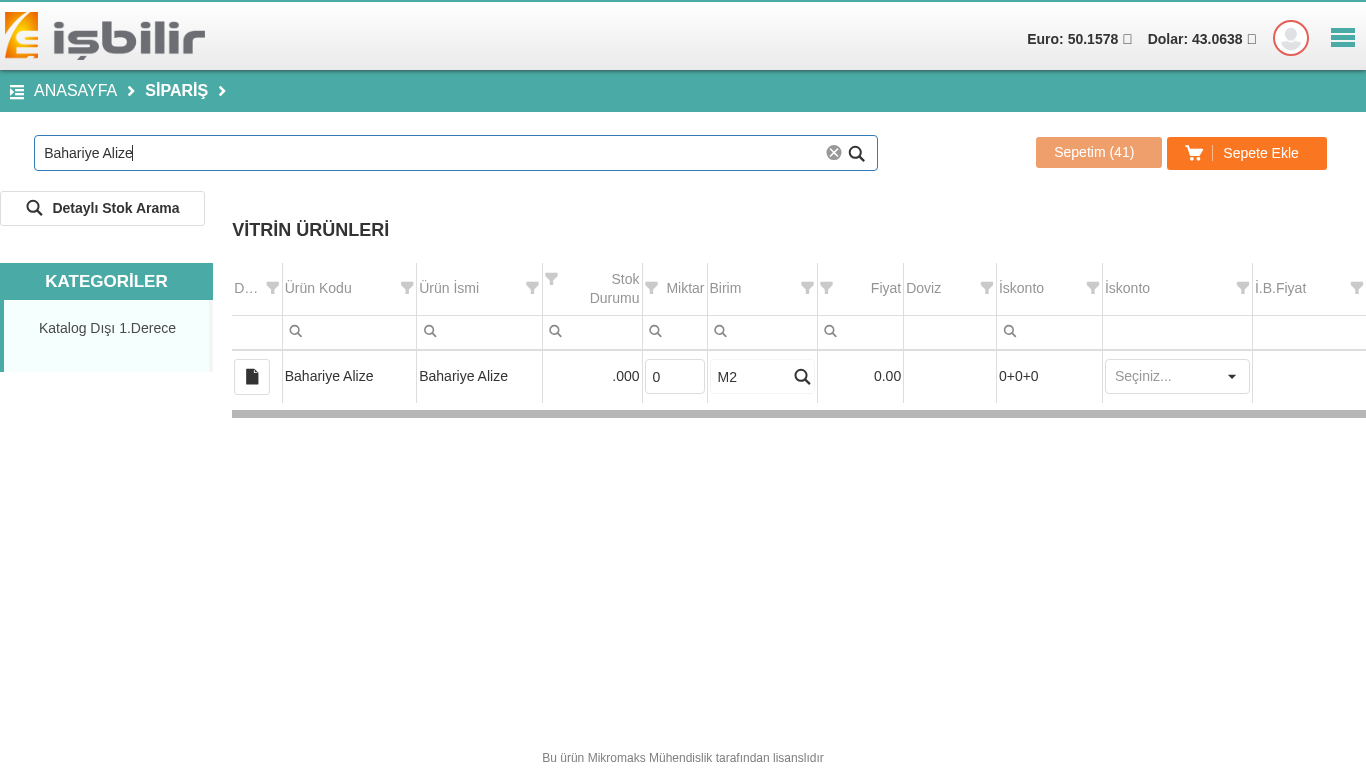Click the filter icon on Ürün Kodu column
The width and height of the screenshot is (1366, 768).
coord(407,288)
